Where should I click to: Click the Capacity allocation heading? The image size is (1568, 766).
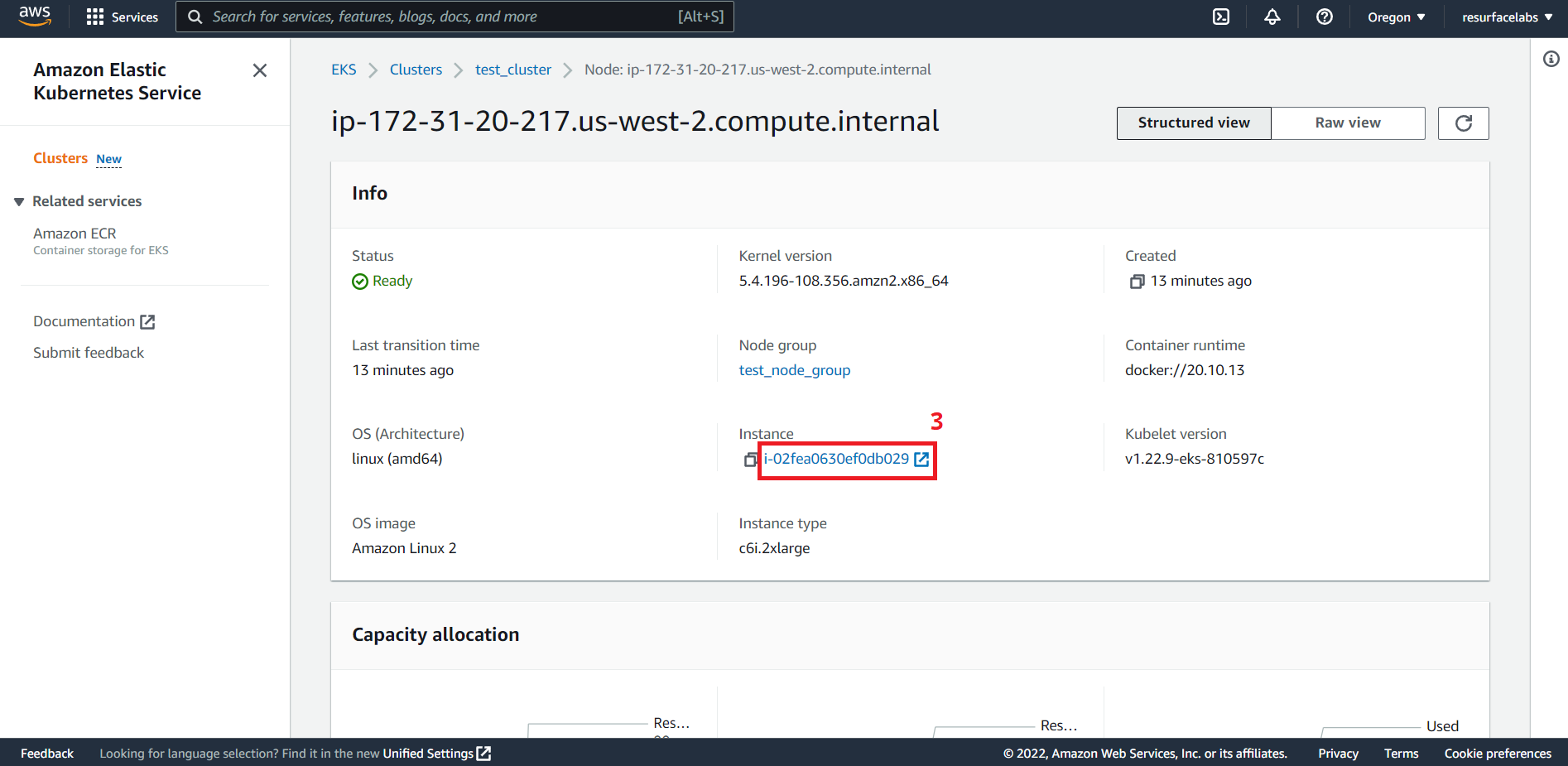(435, 634)
